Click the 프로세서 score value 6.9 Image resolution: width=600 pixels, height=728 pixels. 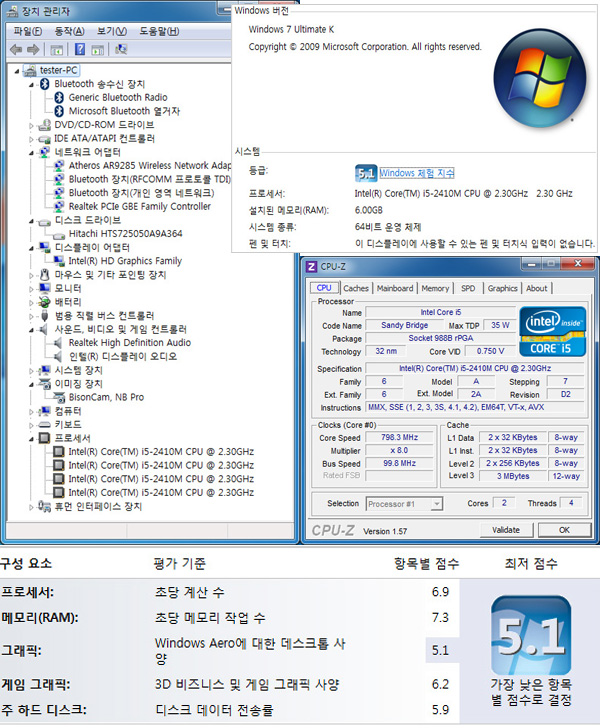[440, 592]
